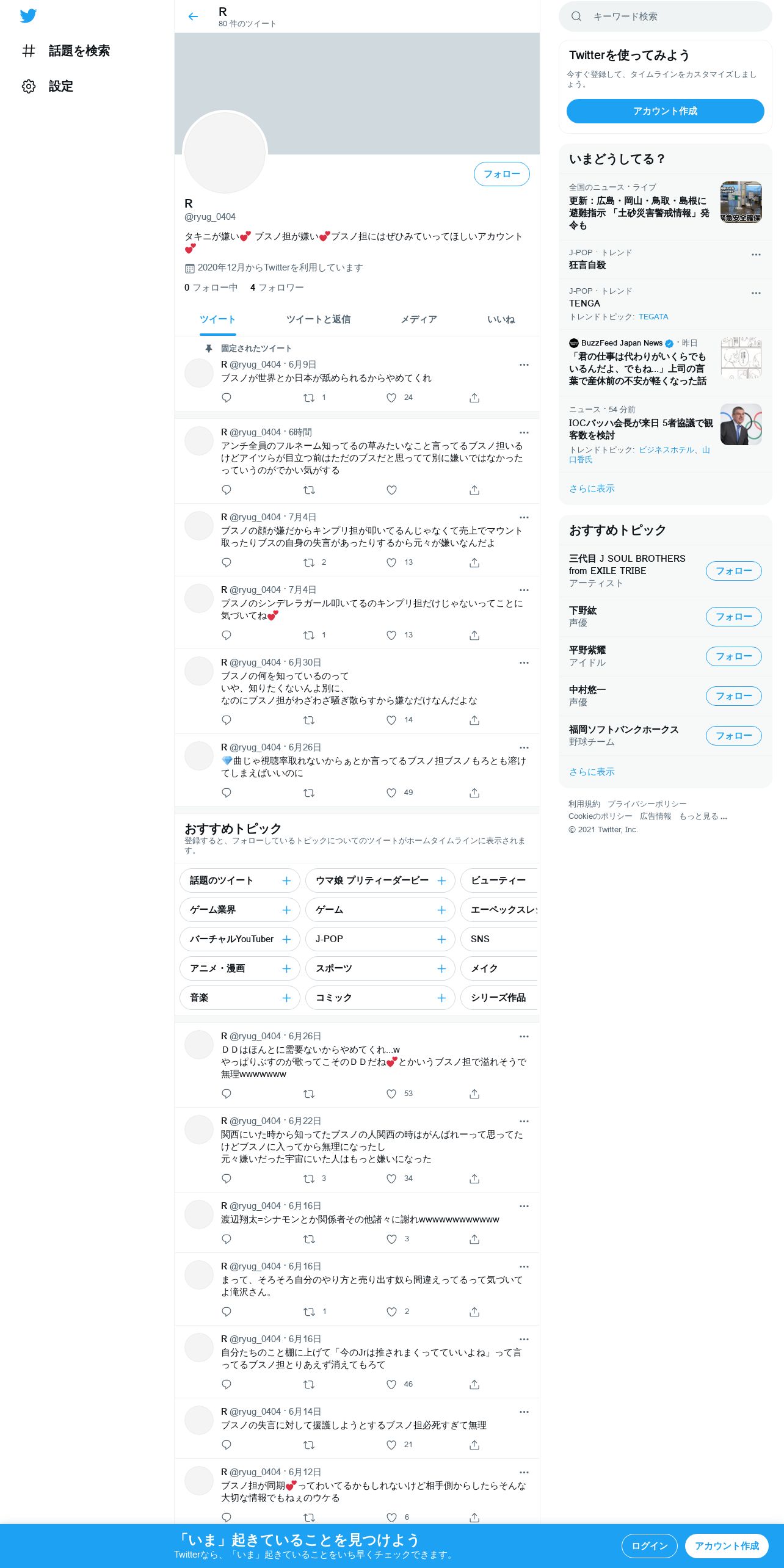Like the ＤＤ tweet with 53 likes
784x1568 pixels.
tap(391, 1094)
